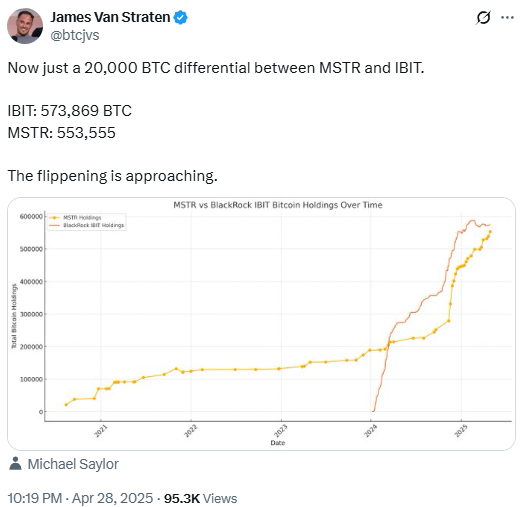Click the 600000 y-axis label

[x=31, y=217]
